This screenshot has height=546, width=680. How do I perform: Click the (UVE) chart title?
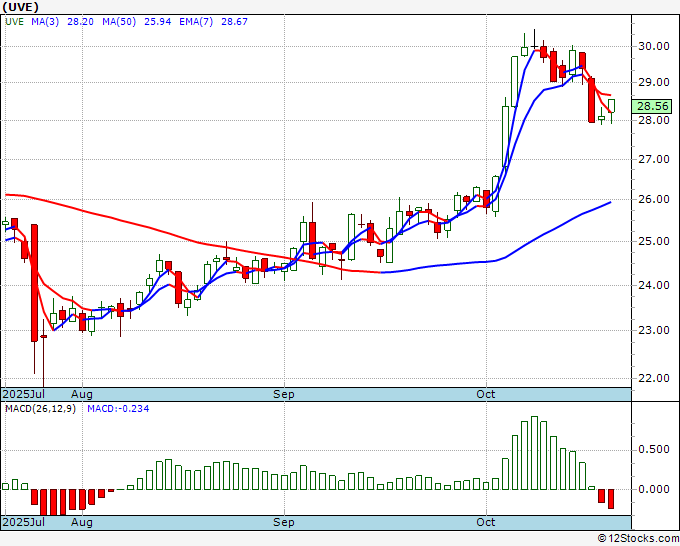tap(20, 7)
